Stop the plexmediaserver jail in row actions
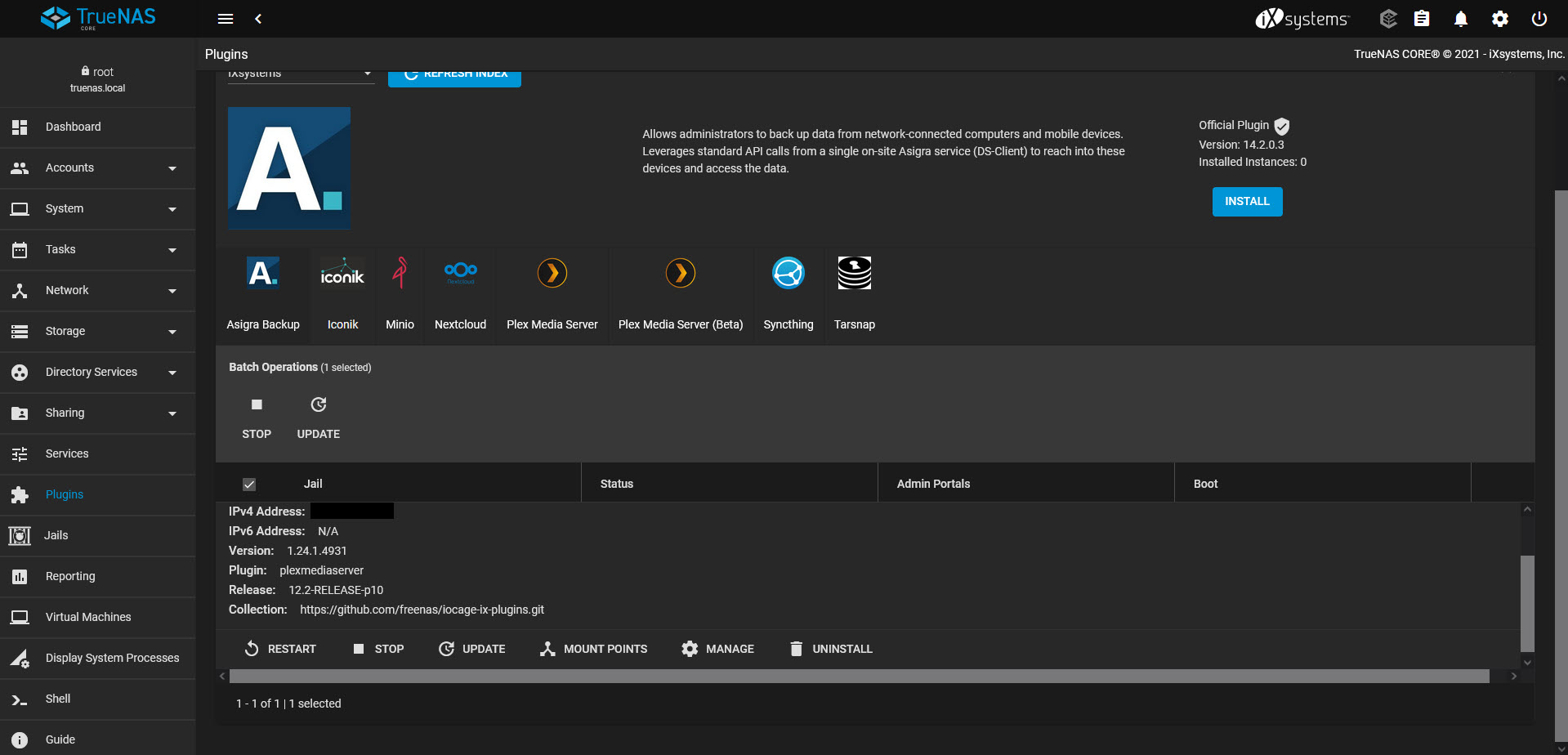The height and width of the screenshot is (755, 1568). point(378,649)
